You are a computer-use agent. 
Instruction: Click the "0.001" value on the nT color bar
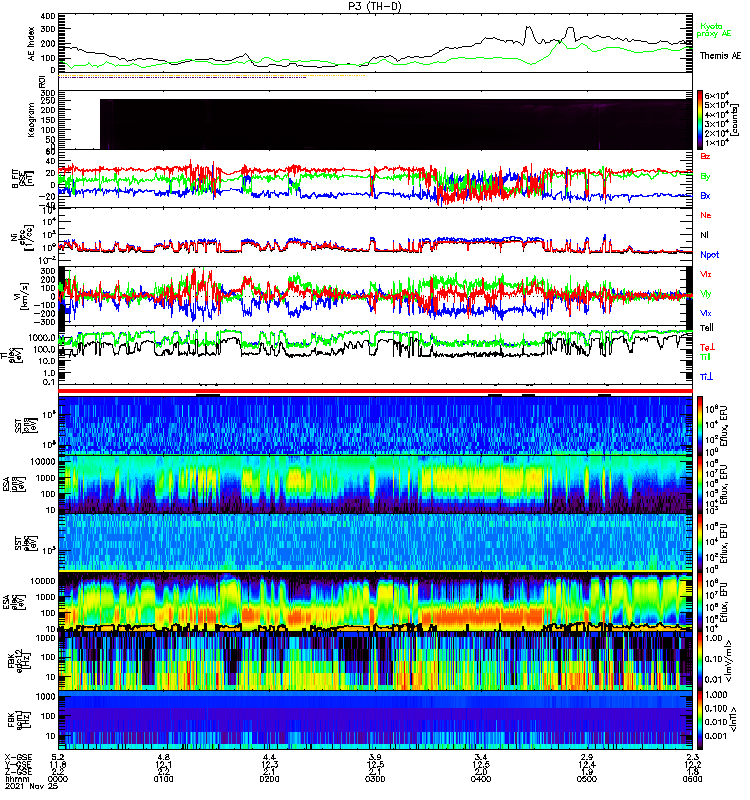[x=716, y=736]
